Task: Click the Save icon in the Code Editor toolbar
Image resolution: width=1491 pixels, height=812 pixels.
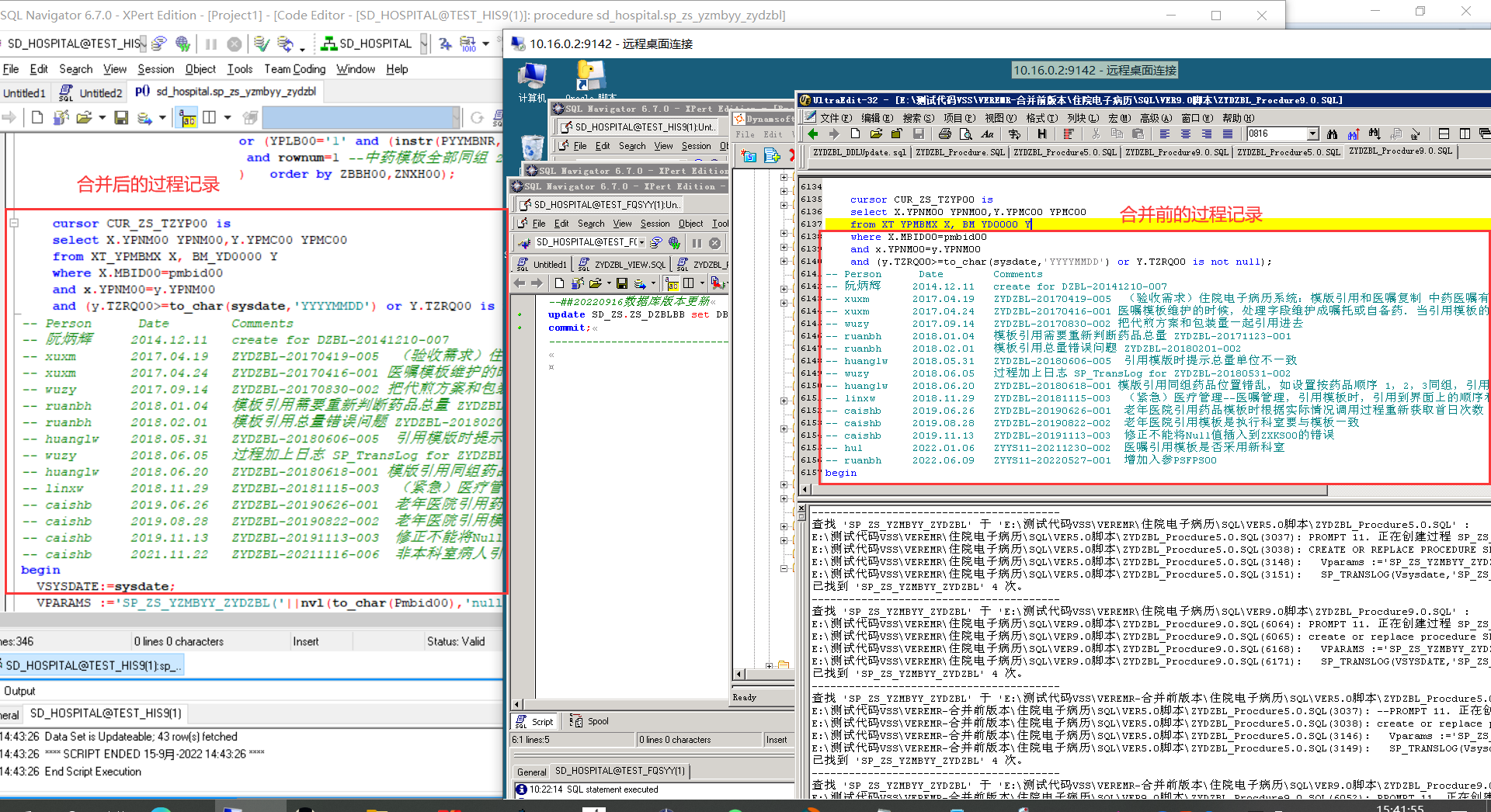Action: coord(121,118)
